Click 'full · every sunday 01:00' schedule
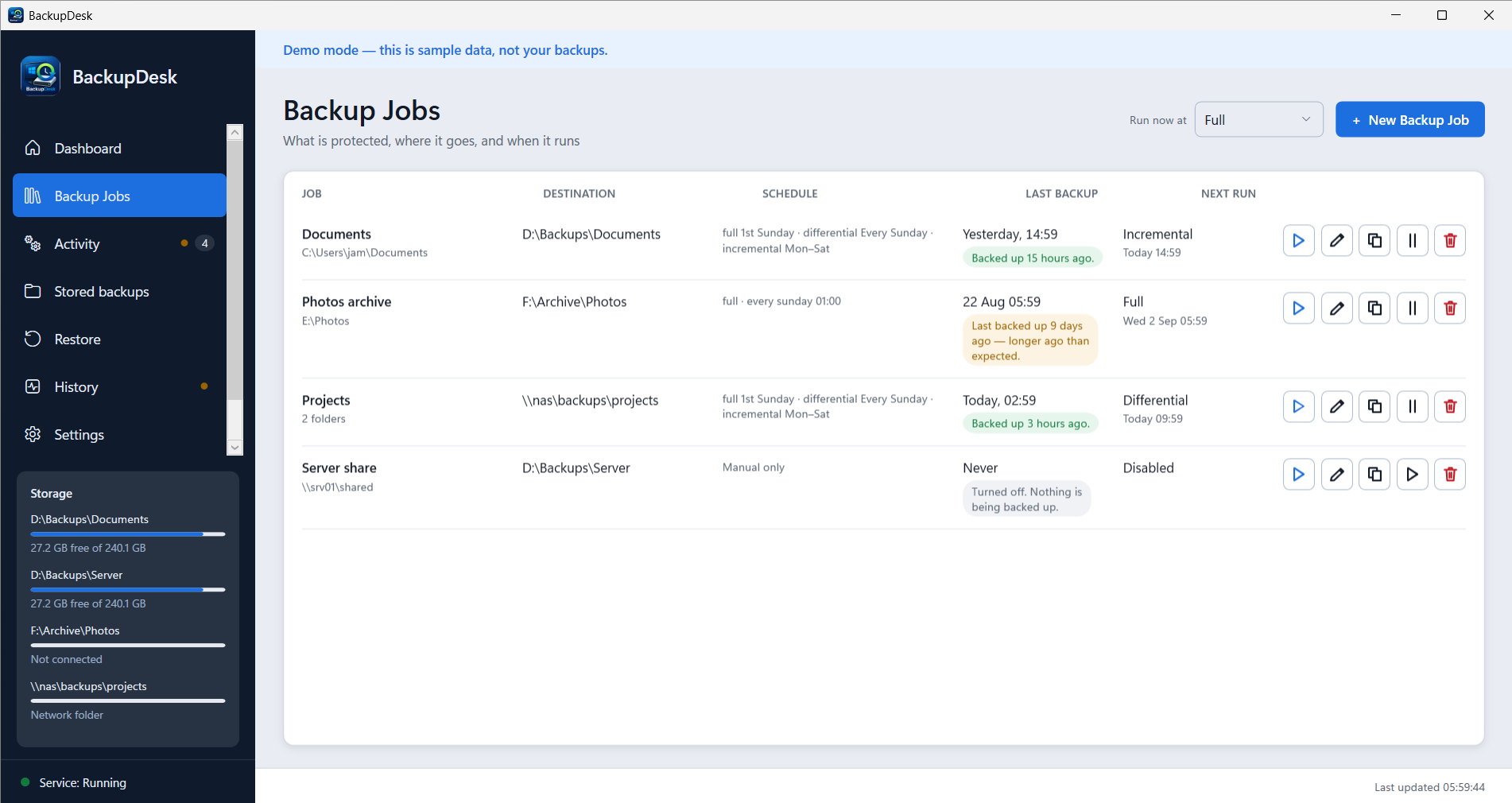 tap(781, 301)
